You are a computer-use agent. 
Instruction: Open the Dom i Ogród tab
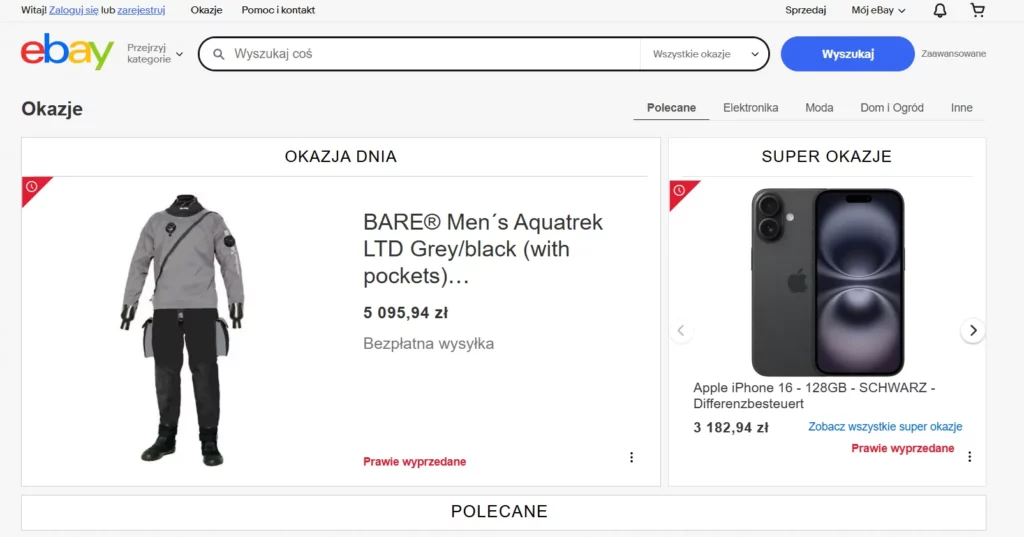892,108
